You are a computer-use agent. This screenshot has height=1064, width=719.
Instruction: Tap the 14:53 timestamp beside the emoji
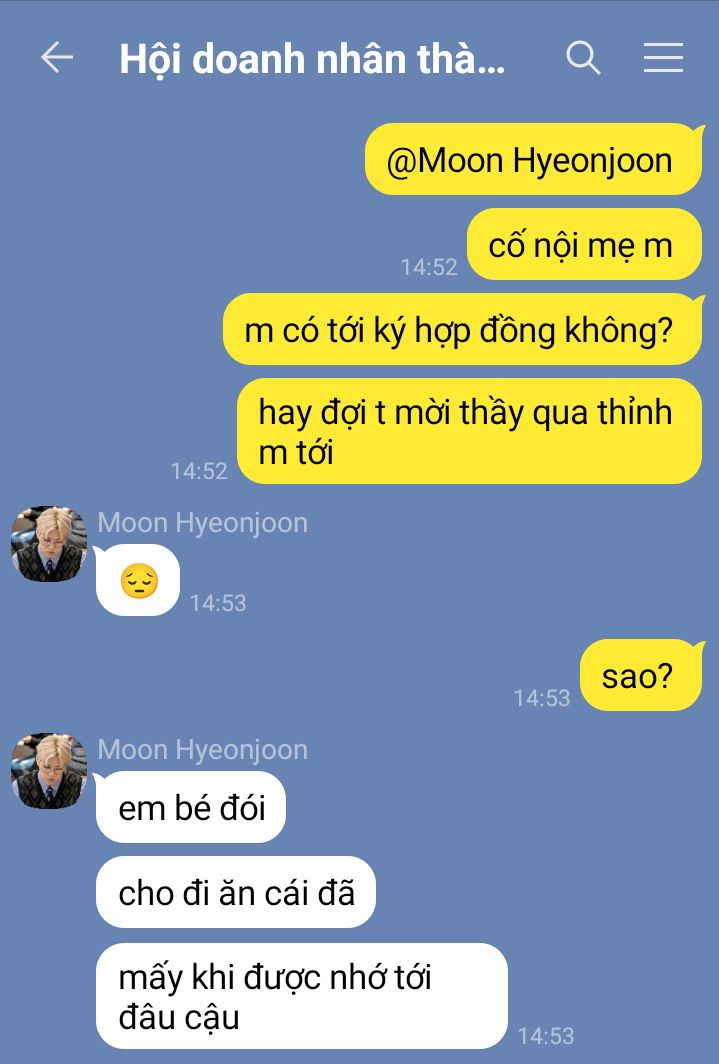pos(218,603)
